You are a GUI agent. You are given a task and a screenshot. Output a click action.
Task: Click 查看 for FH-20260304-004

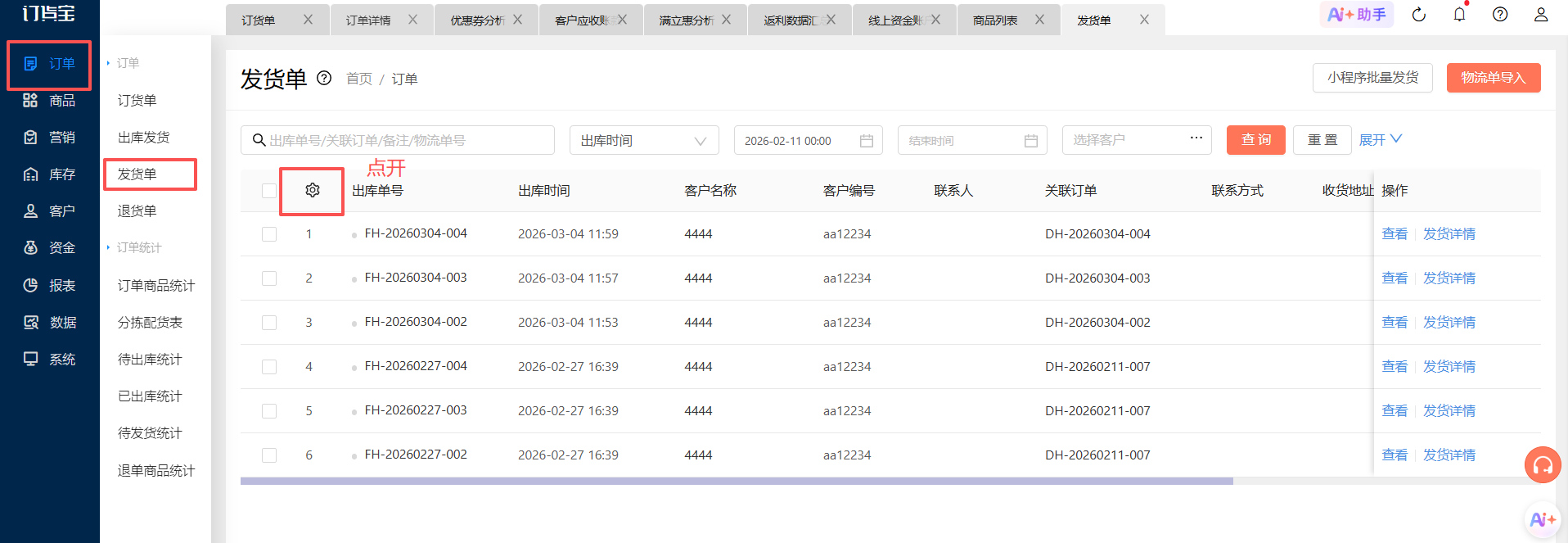click(x=1395, y=234)
